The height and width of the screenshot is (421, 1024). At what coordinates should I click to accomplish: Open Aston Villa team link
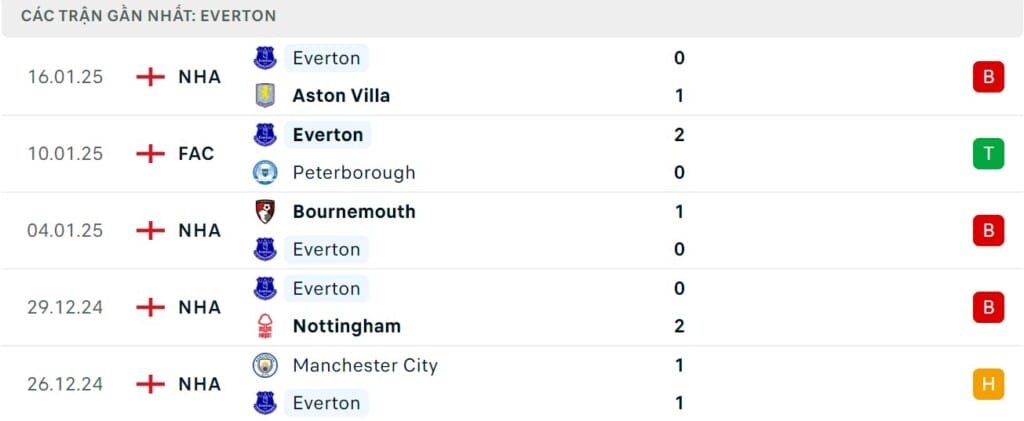coord(341,96)
